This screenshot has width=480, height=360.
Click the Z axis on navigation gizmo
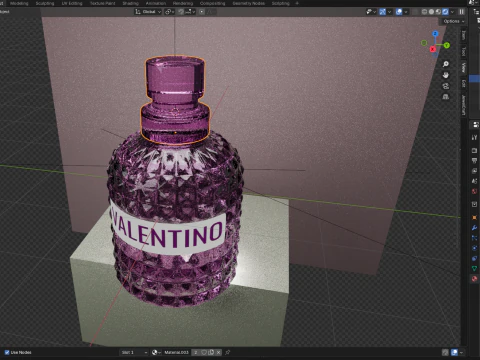click(435, 34)
